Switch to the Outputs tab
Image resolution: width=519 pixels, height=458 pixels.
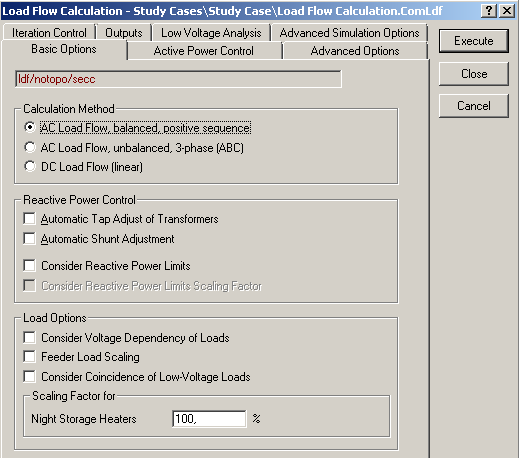coord(124,33)
